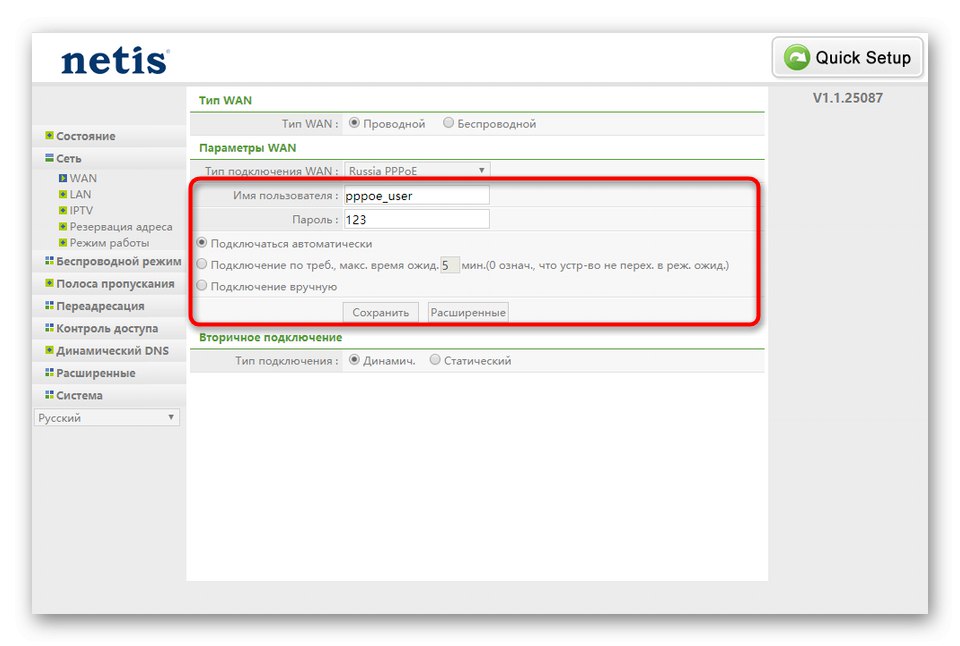
Task: Select Динамич. secondary connection type
Action: (x=354, y=360)
